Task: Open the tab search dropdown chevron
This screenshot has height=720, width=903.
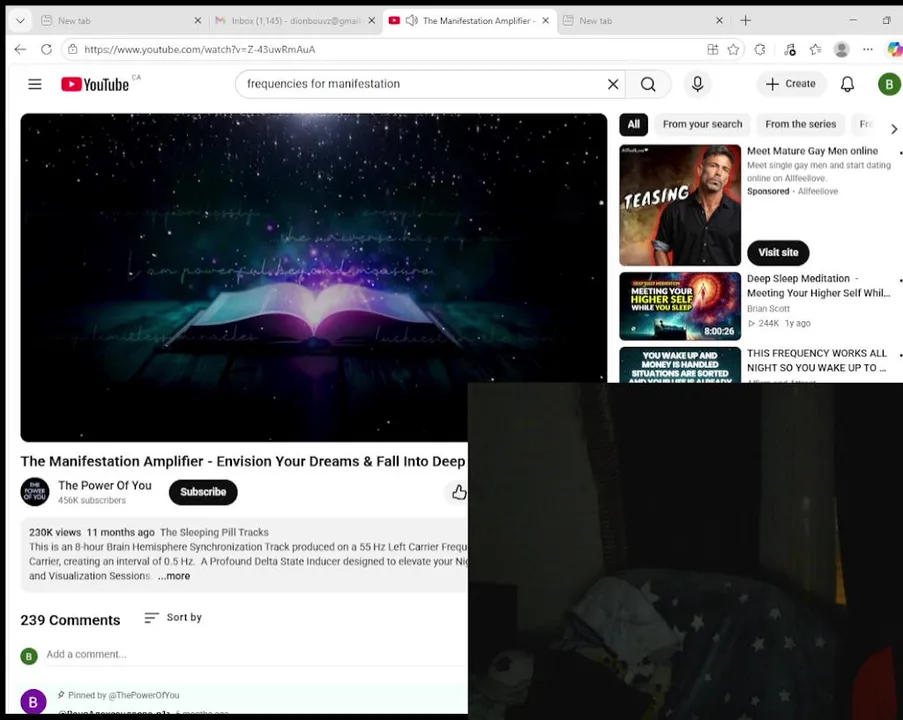Action: 20,21
